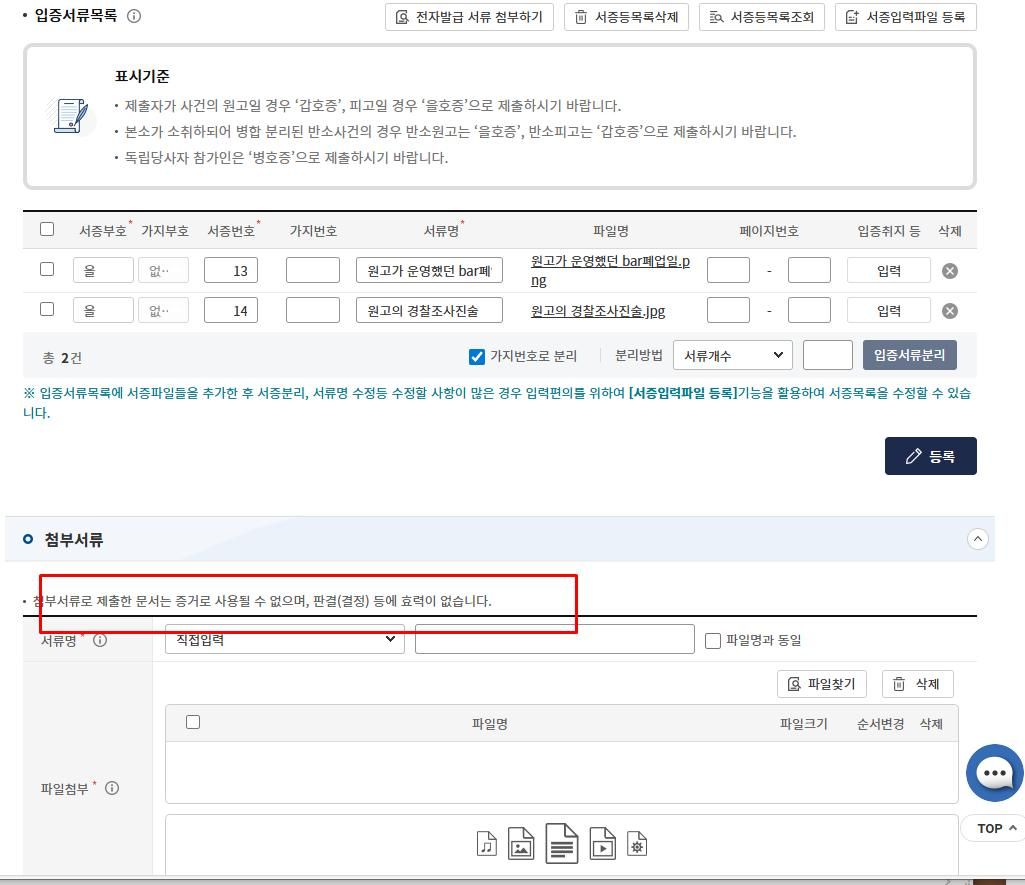
Task: Click the video file type icon
Action: tap(602, 844)
